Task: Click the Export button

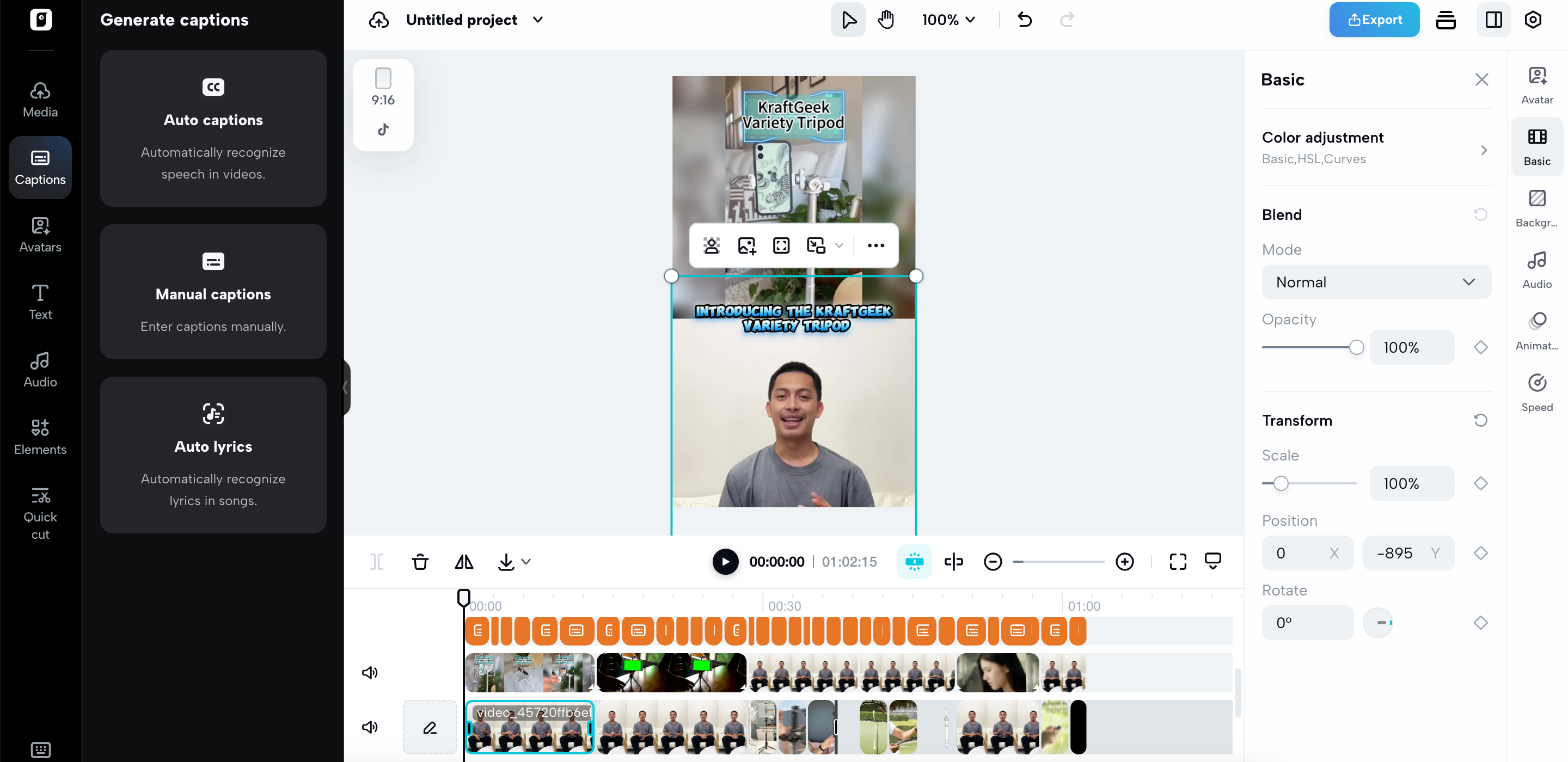Action: click(x=1374, y=20)
